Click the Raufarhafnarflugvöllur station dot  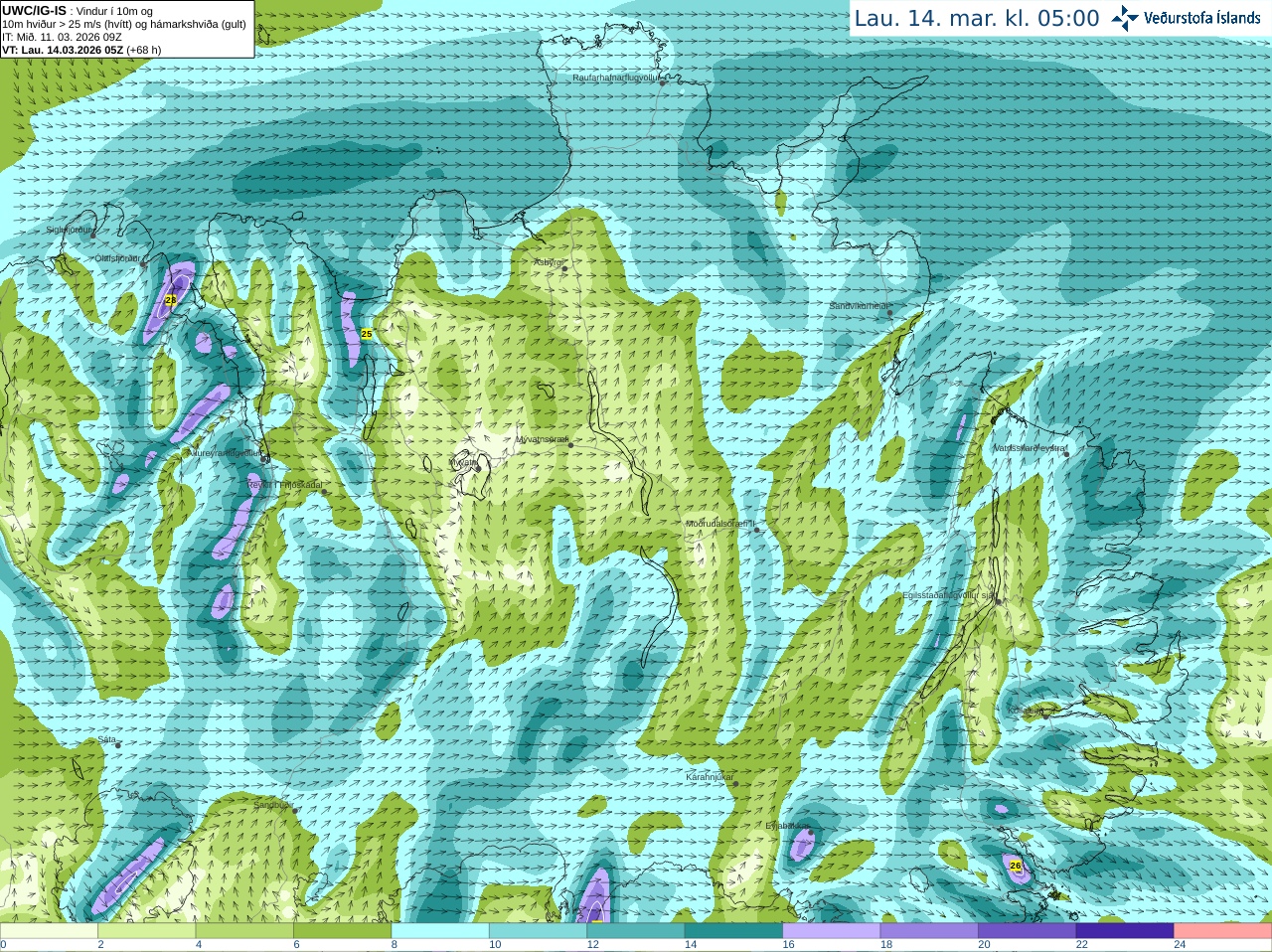(x=663, y=83)
